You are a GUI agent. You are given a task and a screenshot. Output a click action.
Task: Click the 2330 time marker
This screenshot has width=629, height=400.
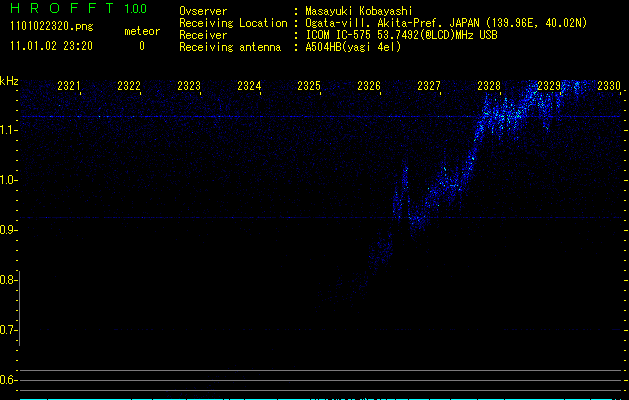click(609, 85)
